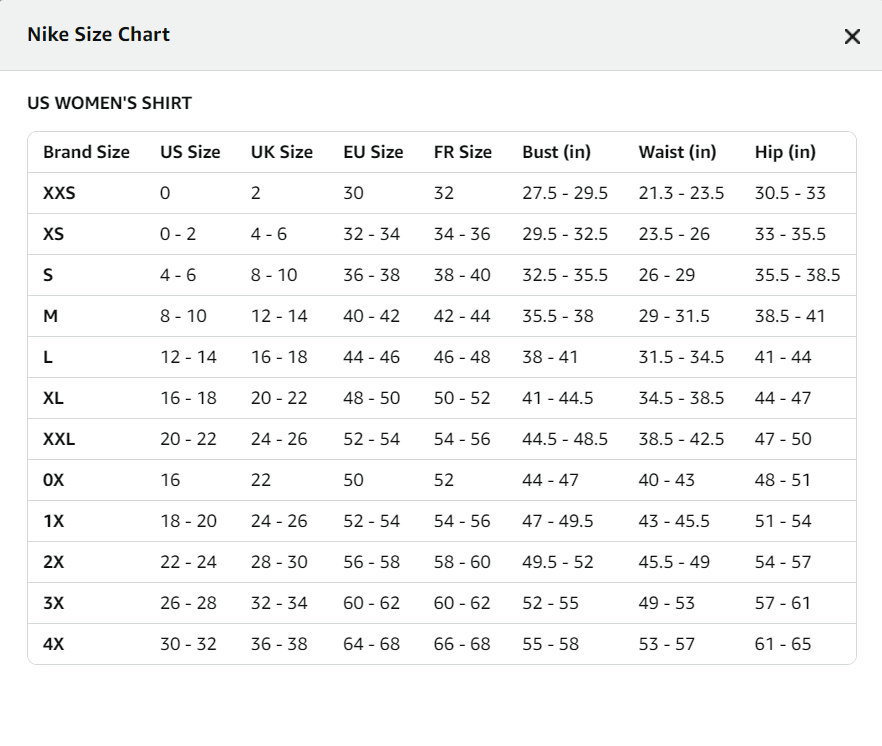Click the XXL brand size row label

pyautogui.click(x=59, y=439)
